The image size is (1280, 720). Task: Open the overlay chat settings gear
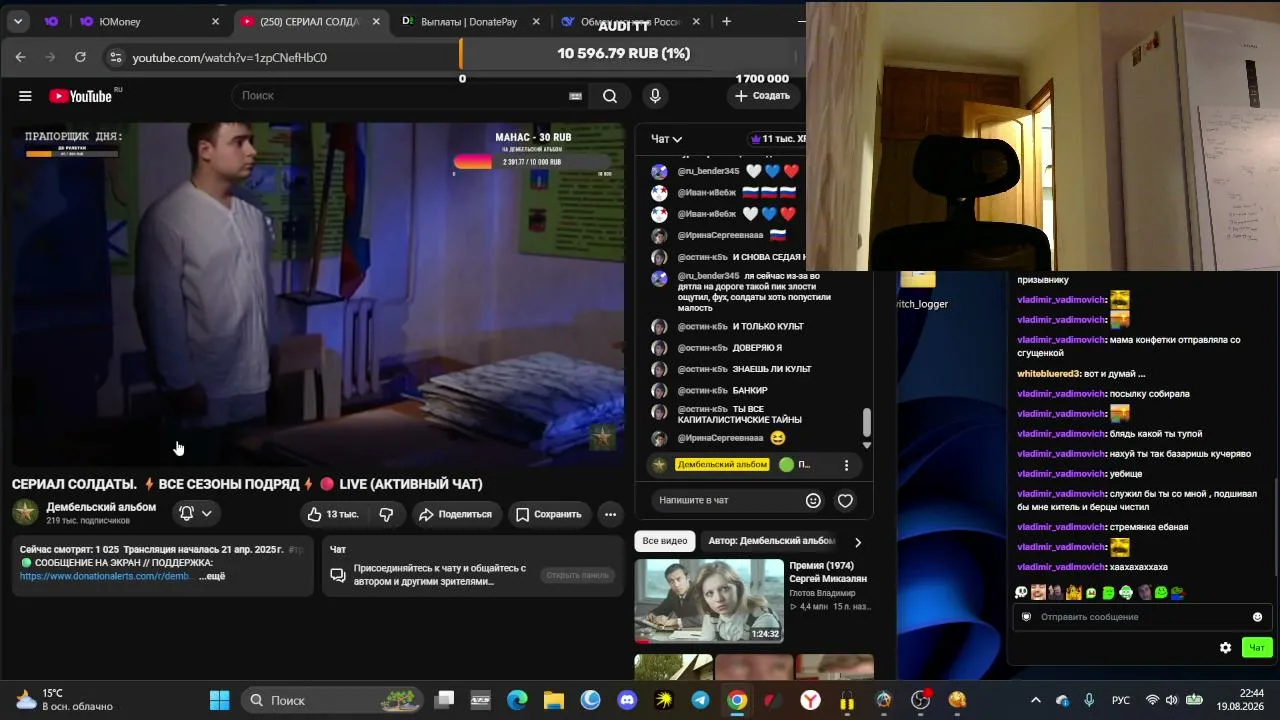[x=1225, y=648]
